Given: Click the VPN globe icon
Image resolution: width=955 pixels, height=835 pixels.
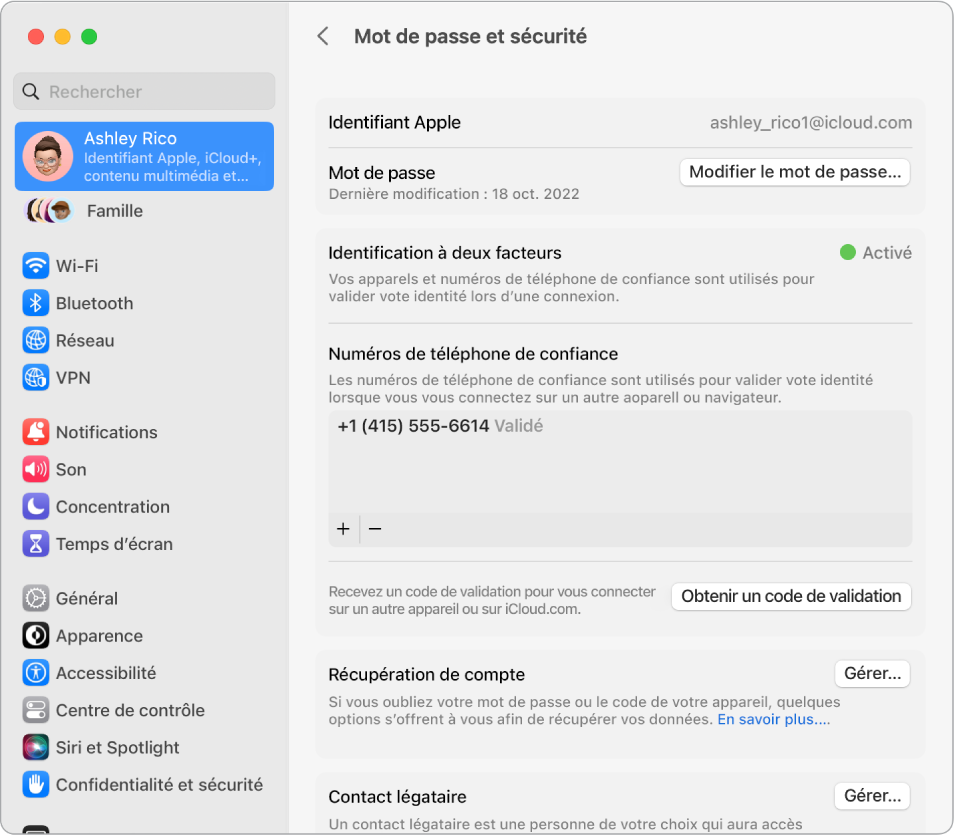Looking at the screenshot, I should (36, 377).
